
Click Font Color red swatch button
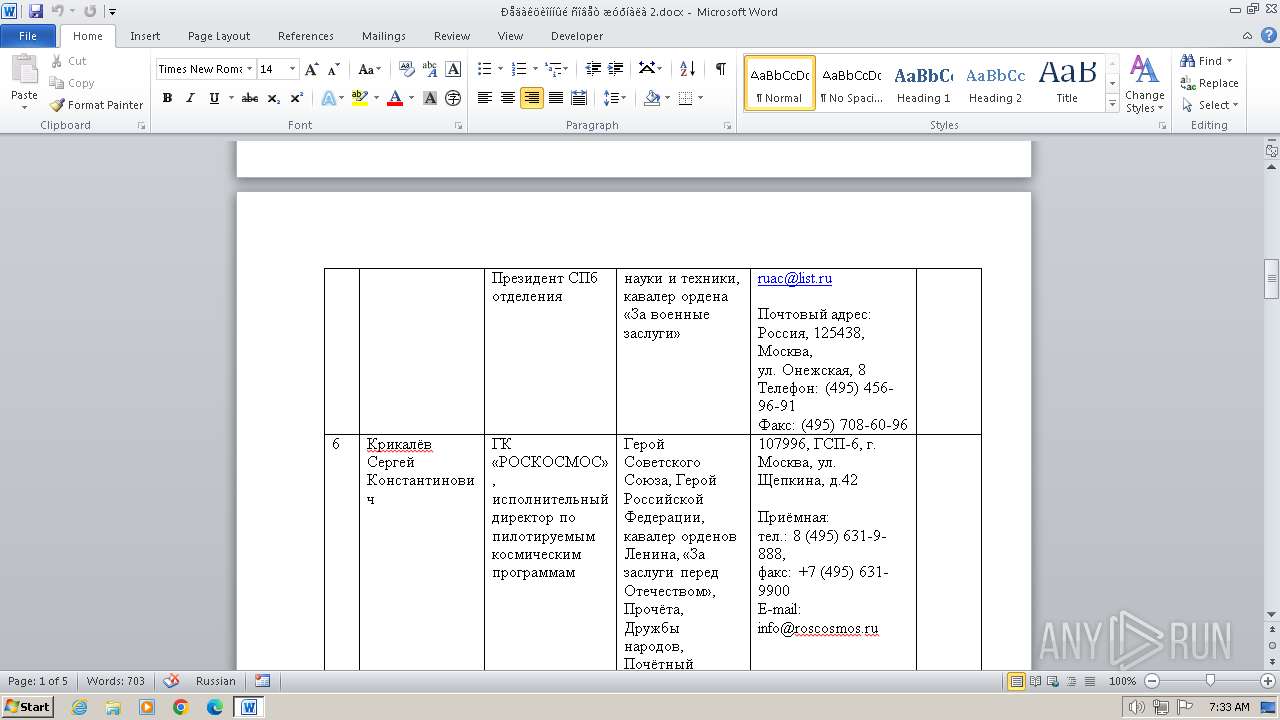coord(394,98)
